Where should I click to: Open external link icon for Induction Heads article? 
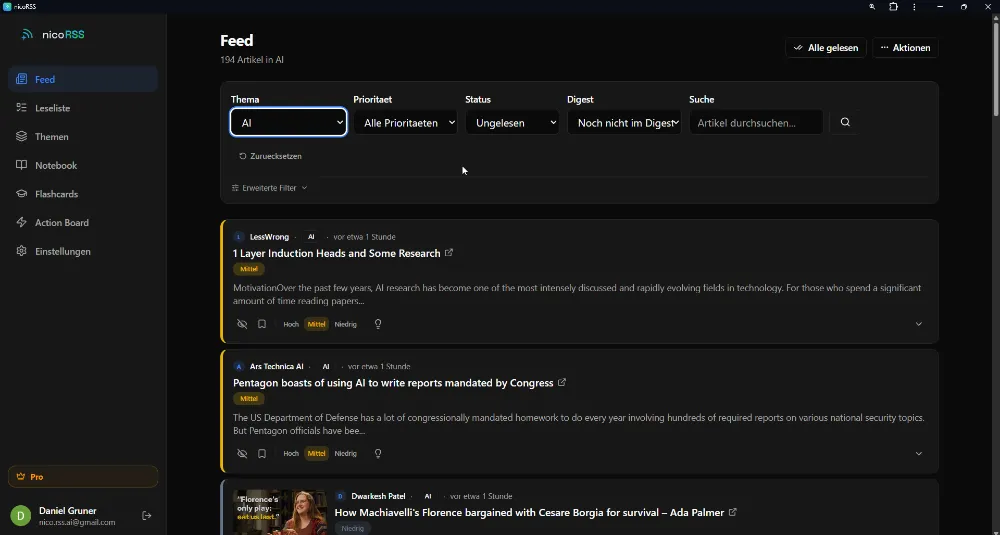coord(449,253)
